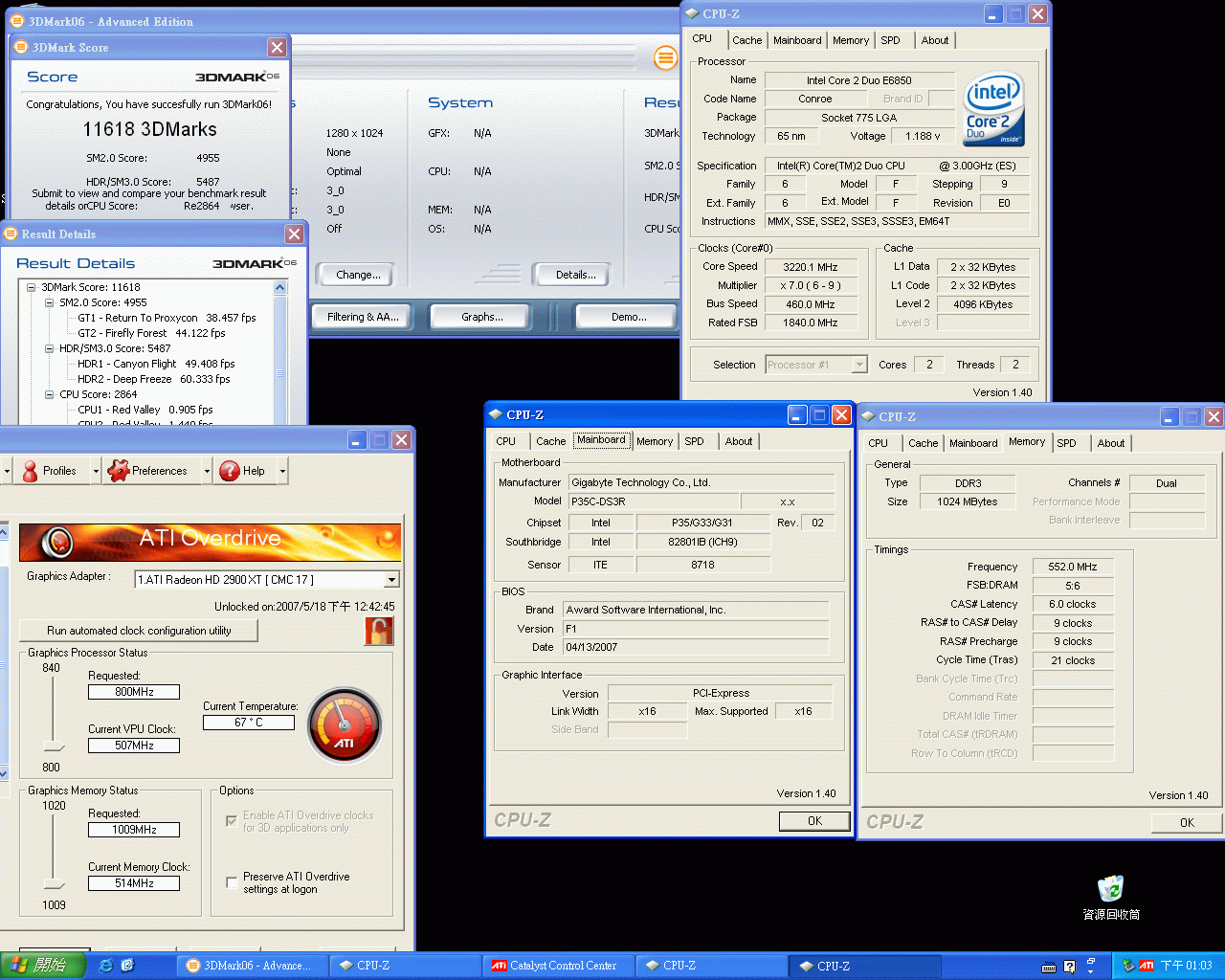
Task: Select GT1 - Return To Proxycon row
Action: tap(167, 318)
